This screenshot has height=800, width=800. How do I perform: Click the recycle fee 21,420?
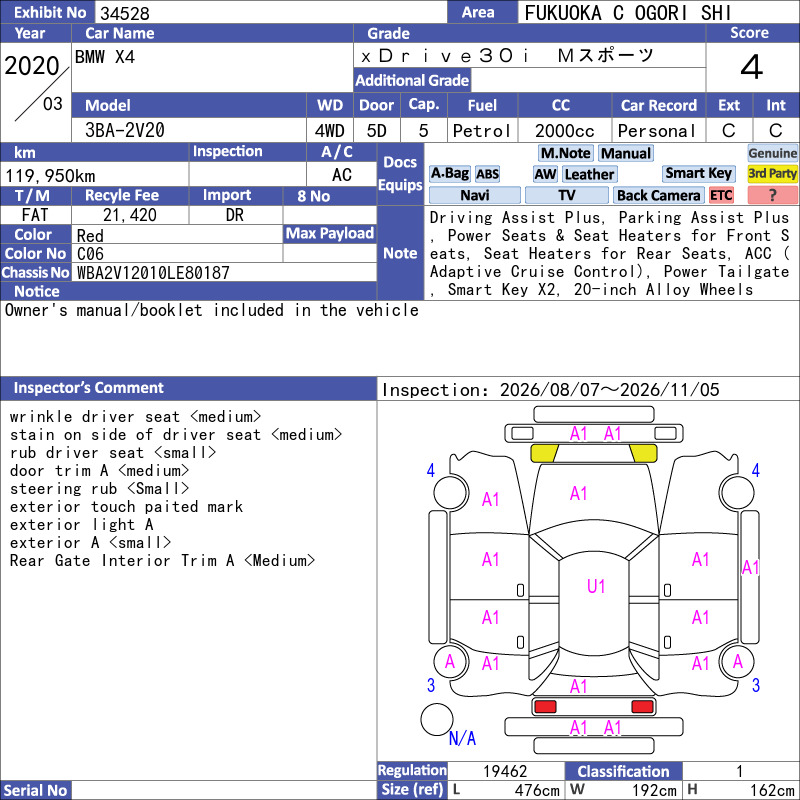[130, 215]
